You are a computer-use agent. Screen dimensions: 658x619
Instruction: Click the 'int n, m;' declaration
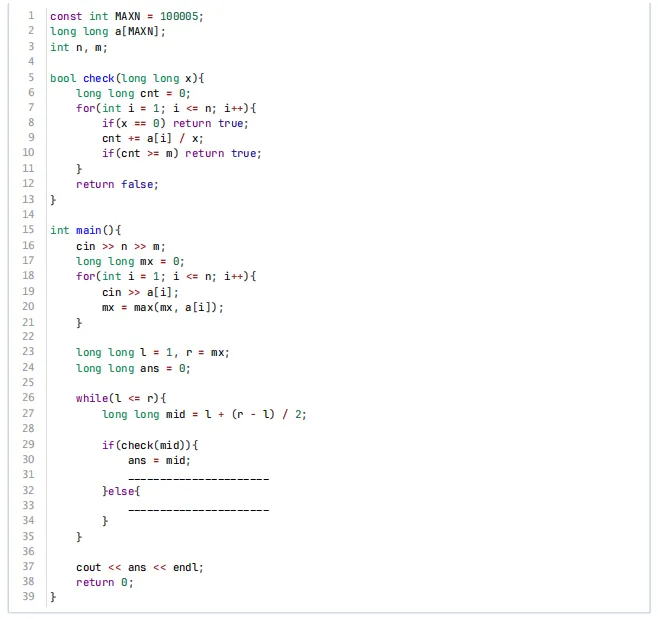click(x=79, y=47)
